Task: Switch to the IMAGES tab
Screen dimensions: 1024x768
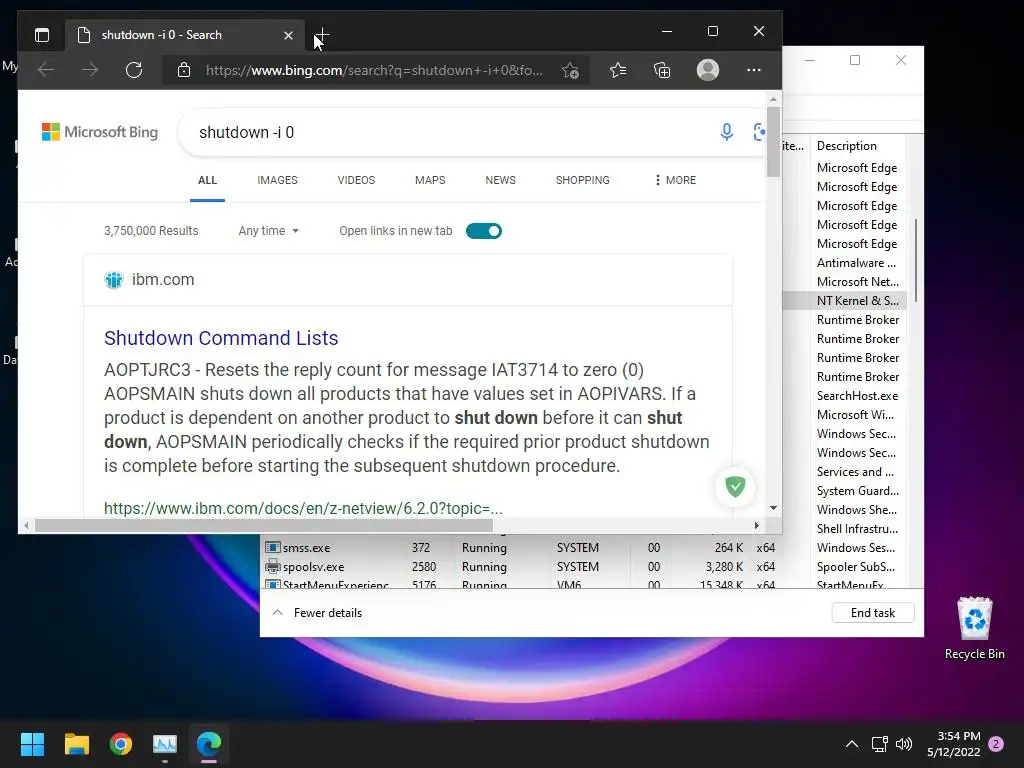Action: coord(277,180)
